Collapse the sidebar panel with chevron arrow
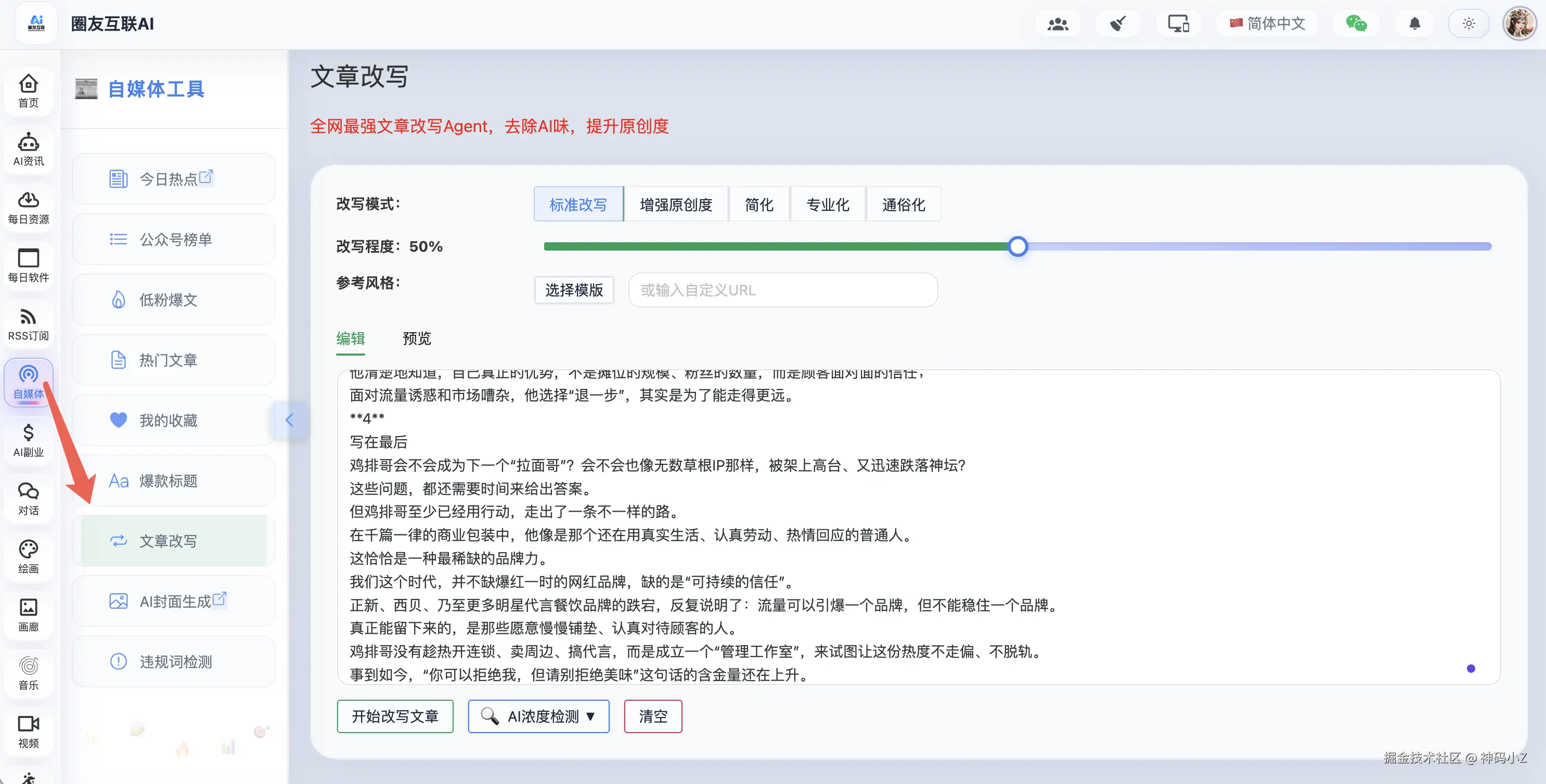 289,420
